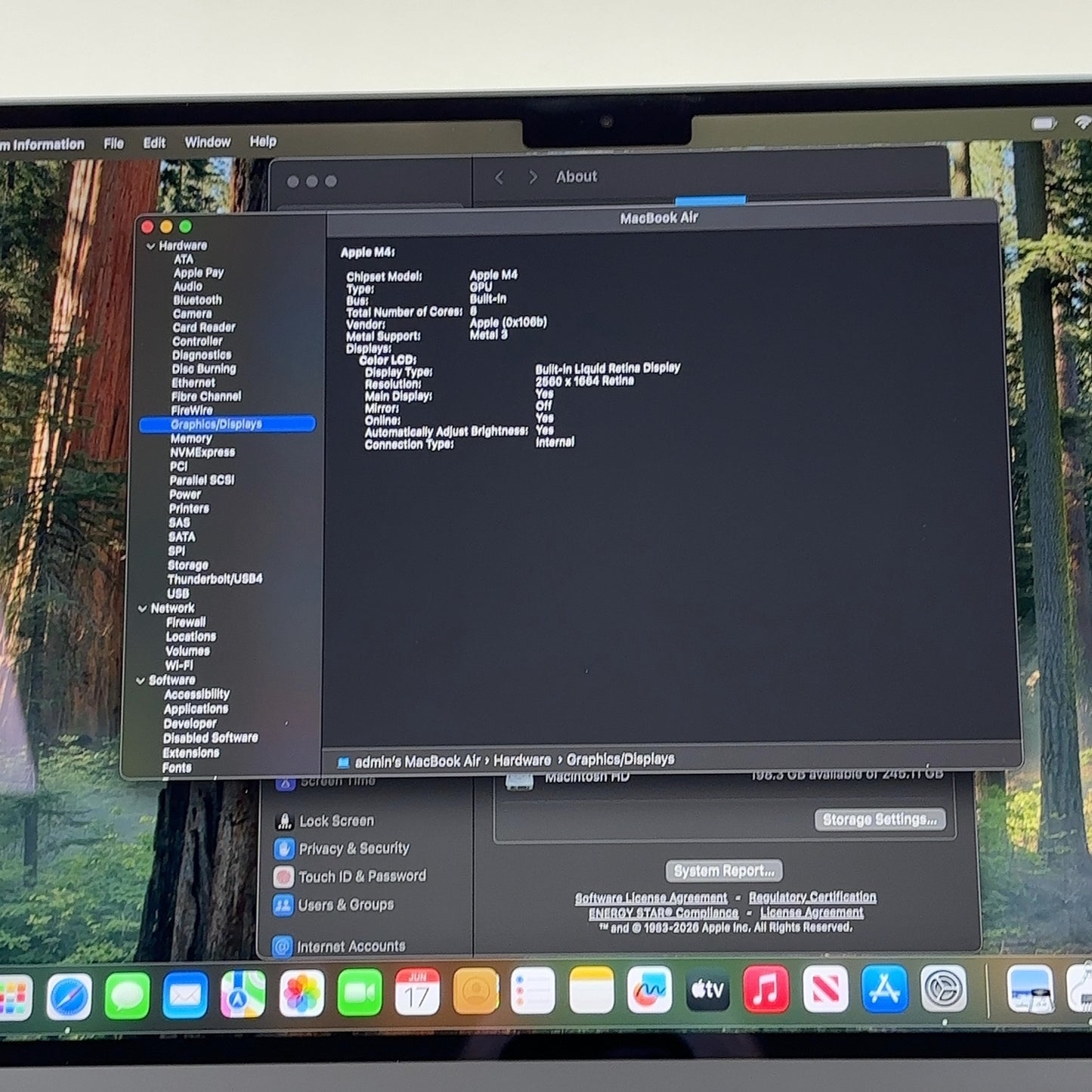Screen dimensions: 1092x1092
Task: Click the Macintosh HD drive icon
Action: 519,781
